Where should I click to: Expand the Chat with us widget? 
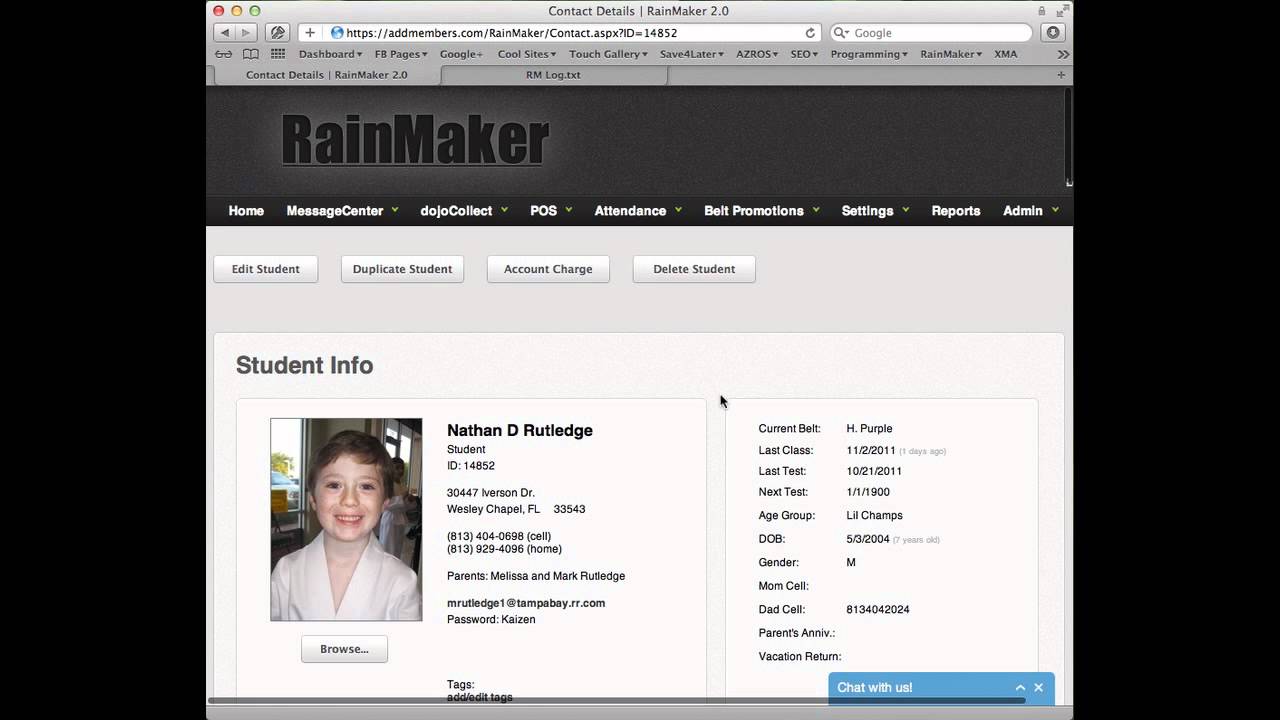click(1020, 687)
